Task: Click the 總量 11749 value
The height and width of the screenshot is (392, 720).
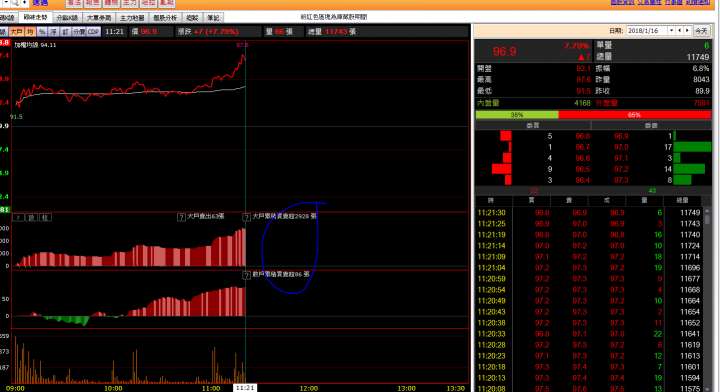Action: click(x=698, y=57)
